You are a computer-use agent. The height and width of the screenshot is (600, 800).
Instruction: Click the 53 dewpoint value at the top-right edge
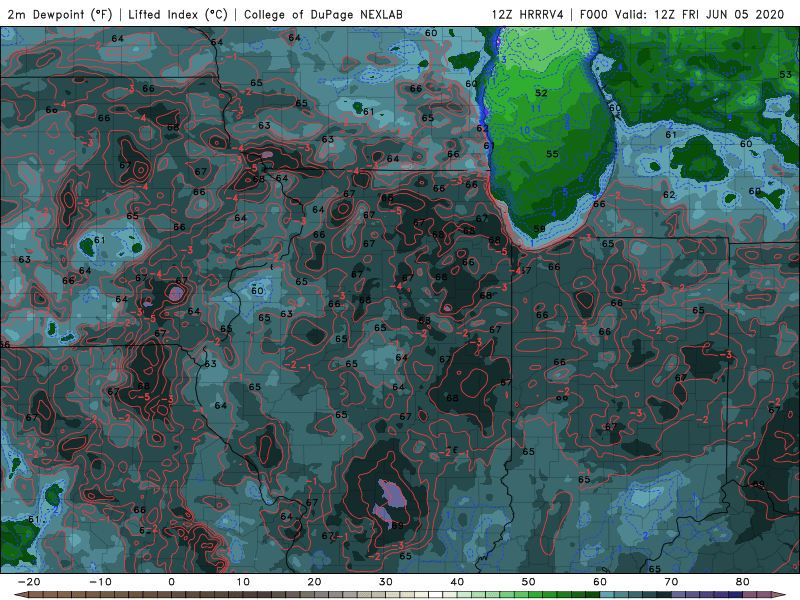(x=786, y=74)
